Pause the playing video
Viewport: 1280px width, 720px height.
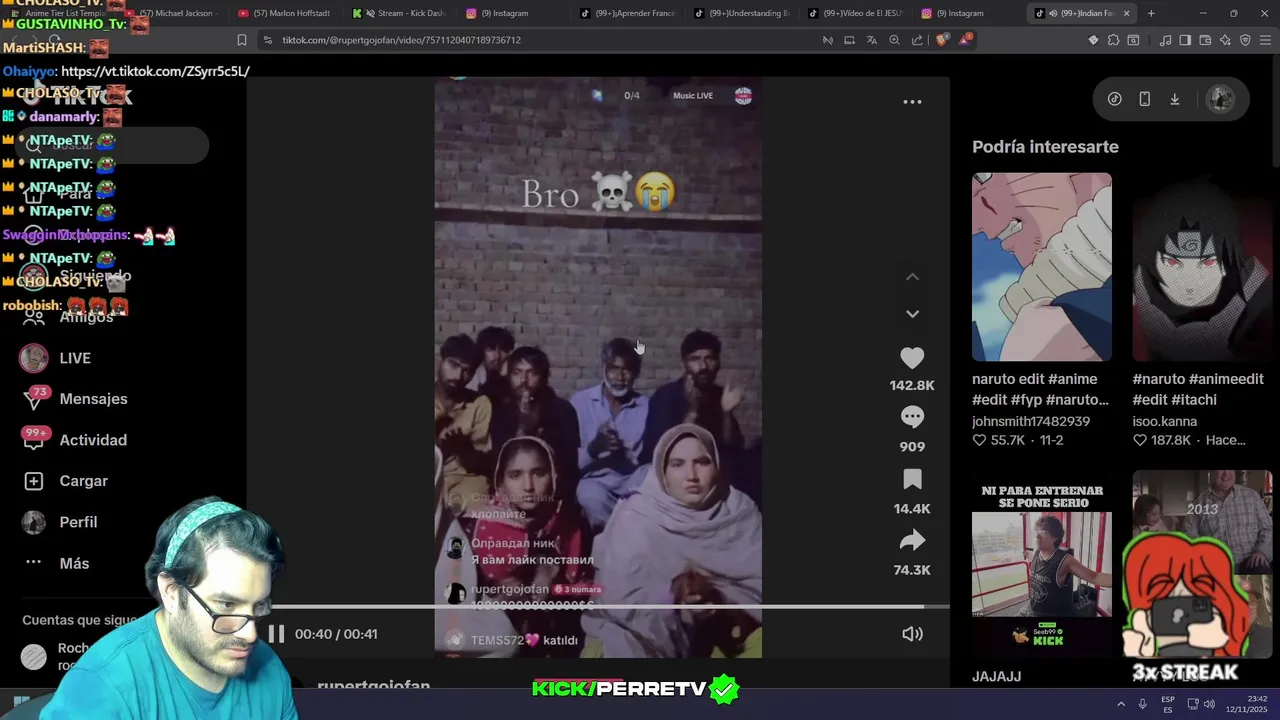pos(276,634)
